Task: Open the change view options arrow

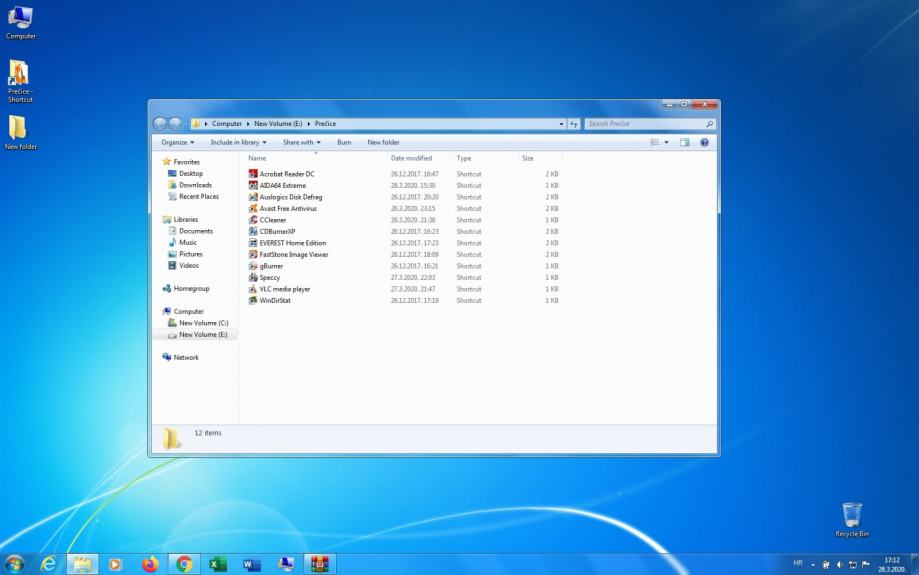Action: (667, 142)
